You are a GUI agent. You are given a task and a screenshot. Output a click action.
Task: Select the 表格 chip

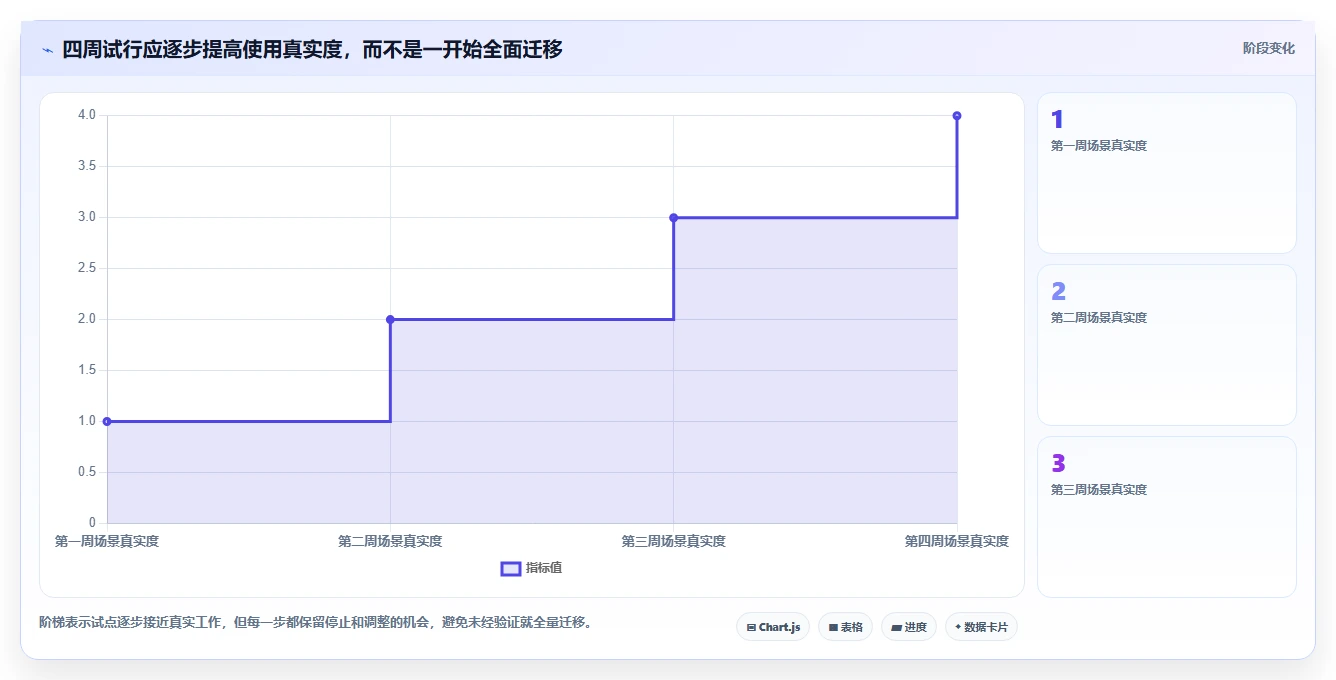pos(845,627)
